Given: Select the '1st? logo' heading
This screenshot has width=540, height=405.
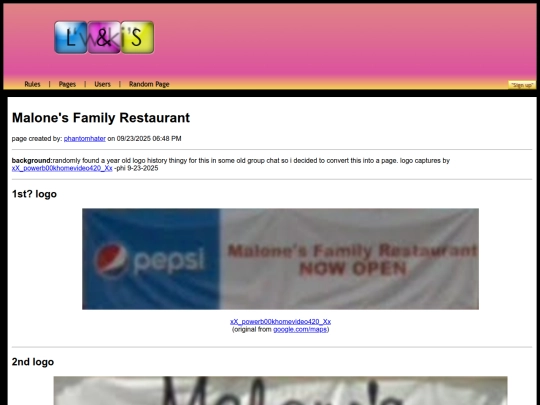Looking at the screenshot, I should click(34, 194).
